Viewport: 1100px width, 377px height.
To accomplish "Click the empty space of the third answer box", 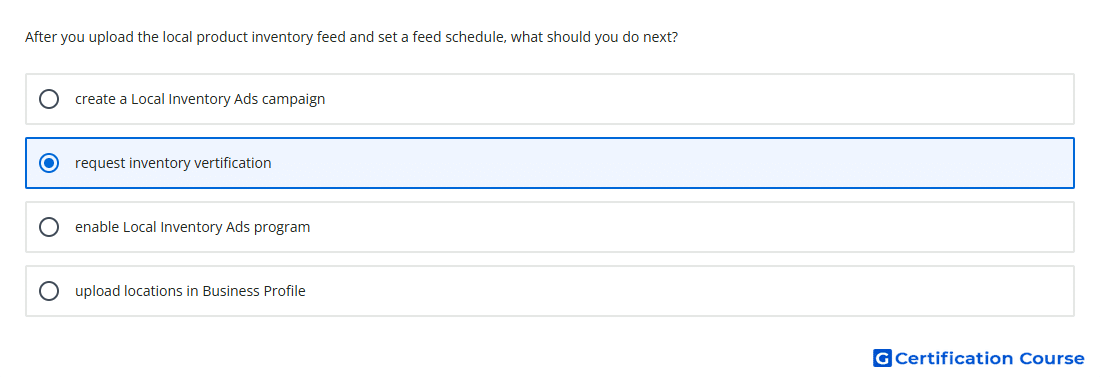I will pos(695,227).
